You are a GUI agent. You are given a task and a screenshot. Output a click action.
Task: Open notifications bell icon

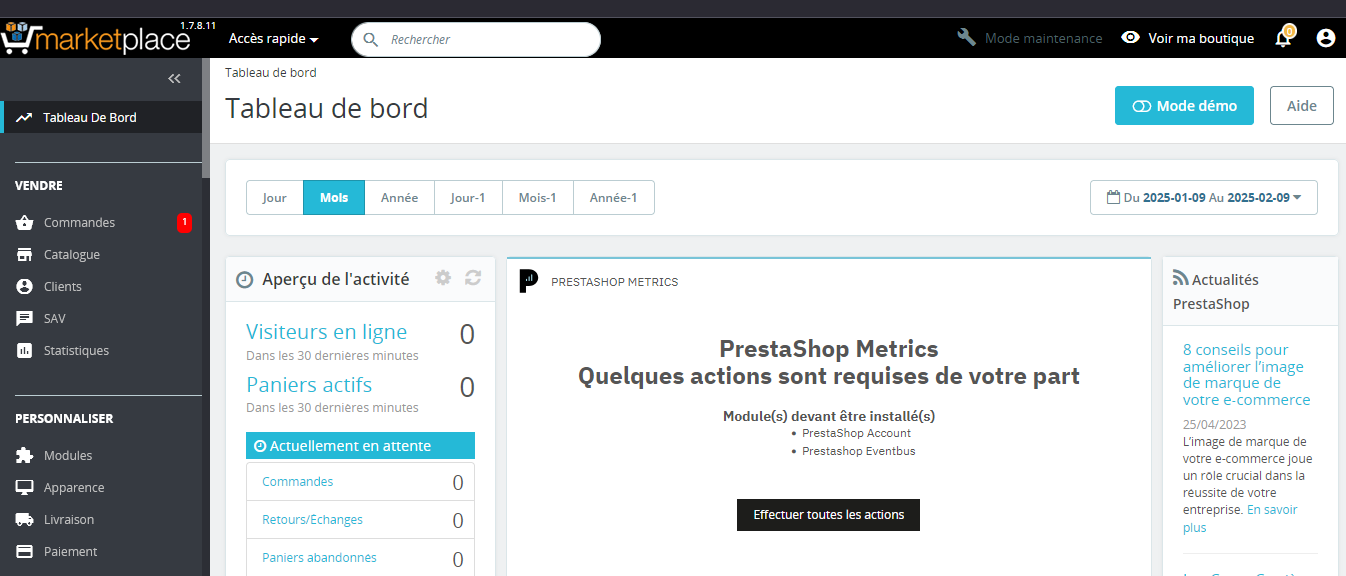[x=1283, y=38]
